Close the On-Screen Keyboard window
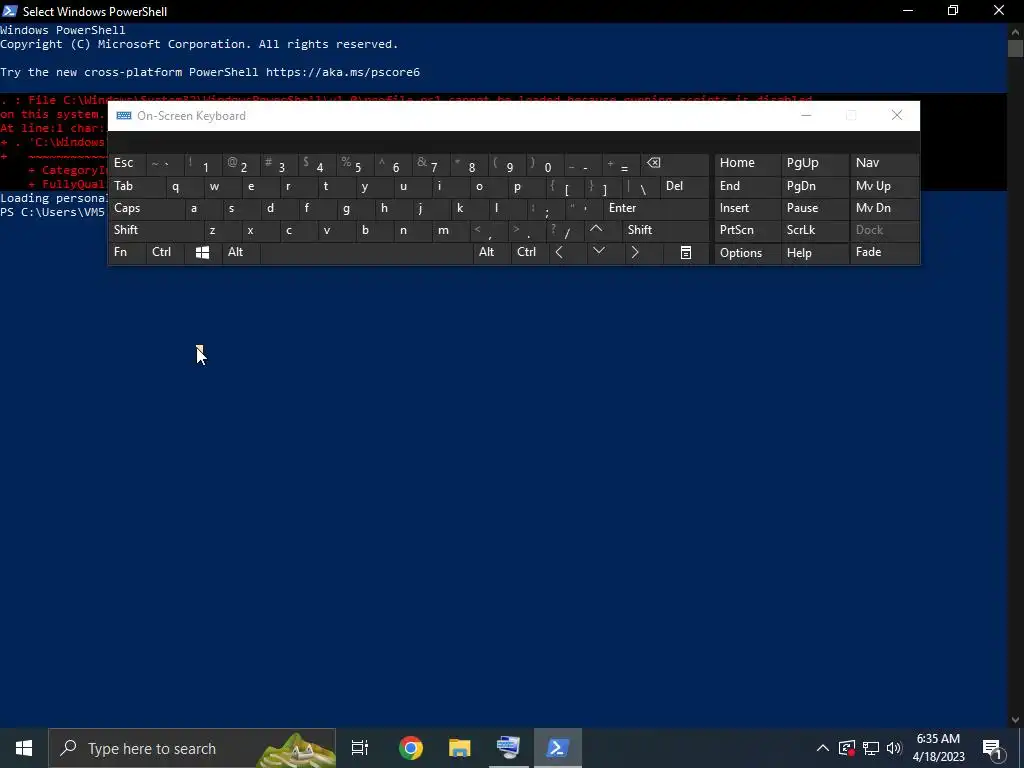 (x=897, y=116)
